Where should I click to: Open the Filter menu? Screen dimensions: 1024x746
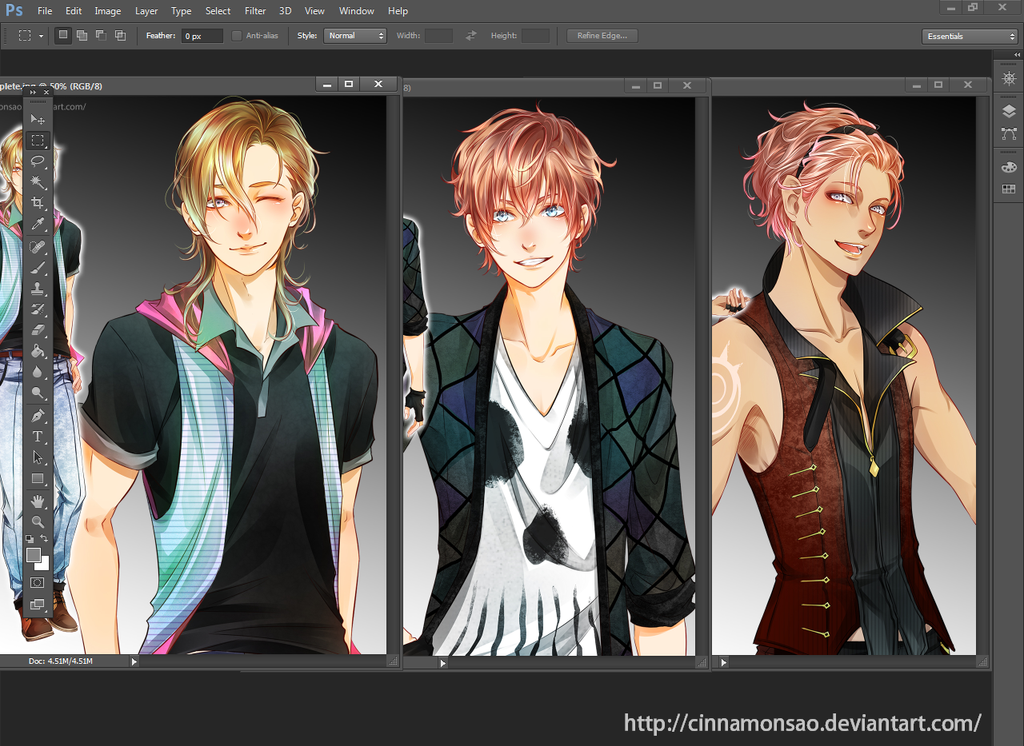(255, 11)
